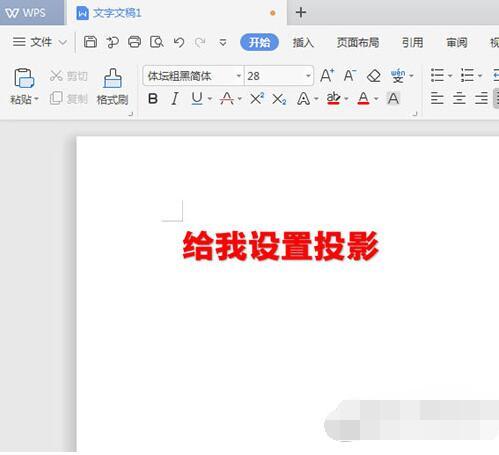The image size is (499, 455).
Task: Click the Undo icon
Action: (179, 42)
